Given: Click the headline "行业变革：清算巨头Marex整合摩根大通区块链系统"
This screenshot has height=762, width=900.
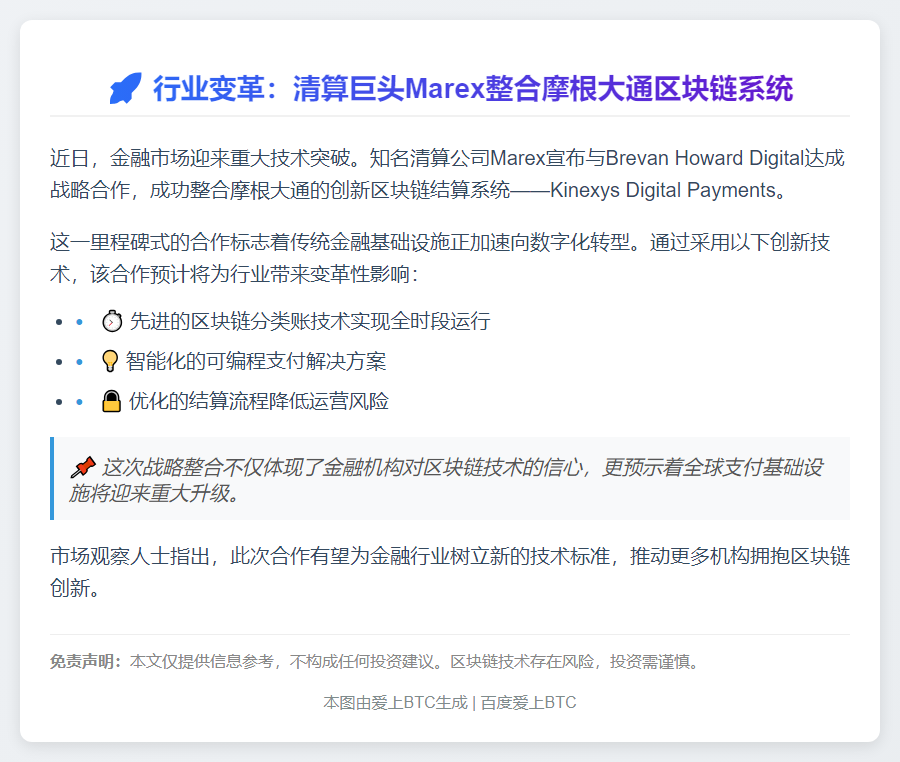Looking at the screenshot, I should coord(473,88).
